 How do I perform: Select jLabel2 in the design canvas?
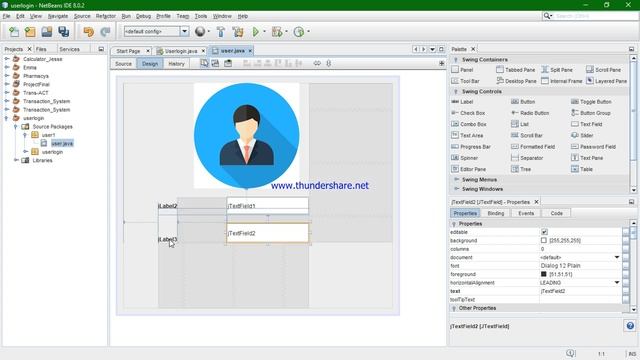pos(168,206)
